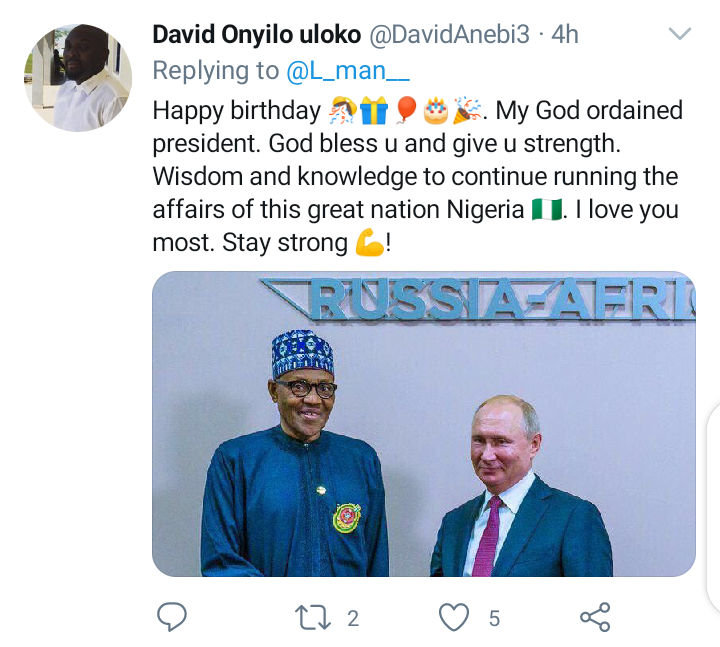Like the tweet with the heart icon
The height and width of the screenshot is (647, 720).
[454, 617]
